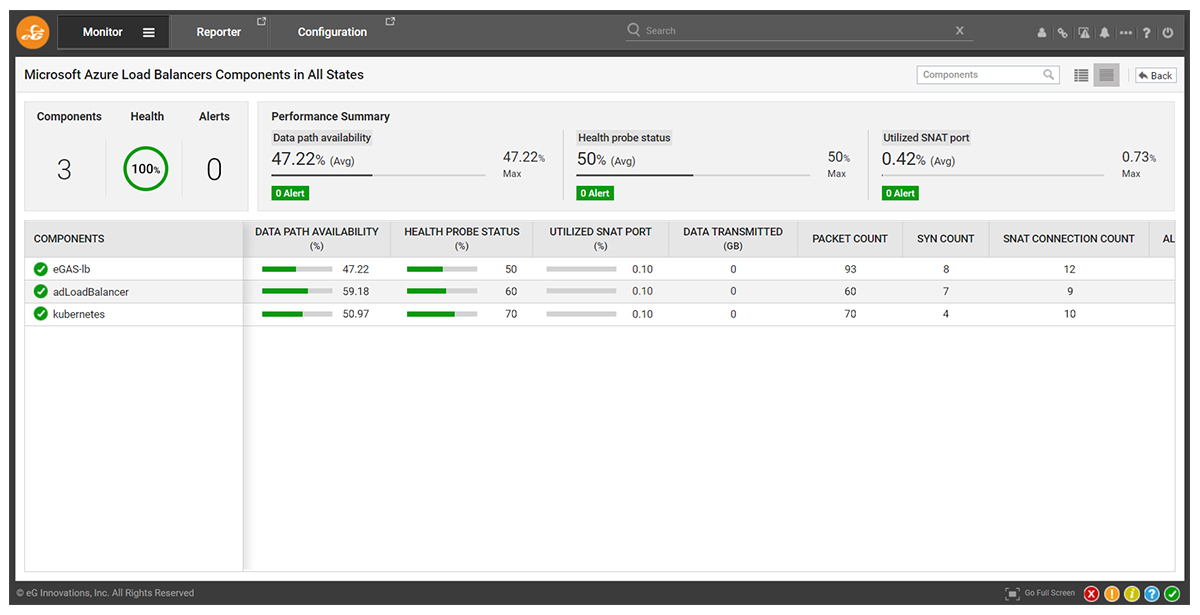Sort by HEALTH PROBE STATUS column

click(x=462, y=238)
